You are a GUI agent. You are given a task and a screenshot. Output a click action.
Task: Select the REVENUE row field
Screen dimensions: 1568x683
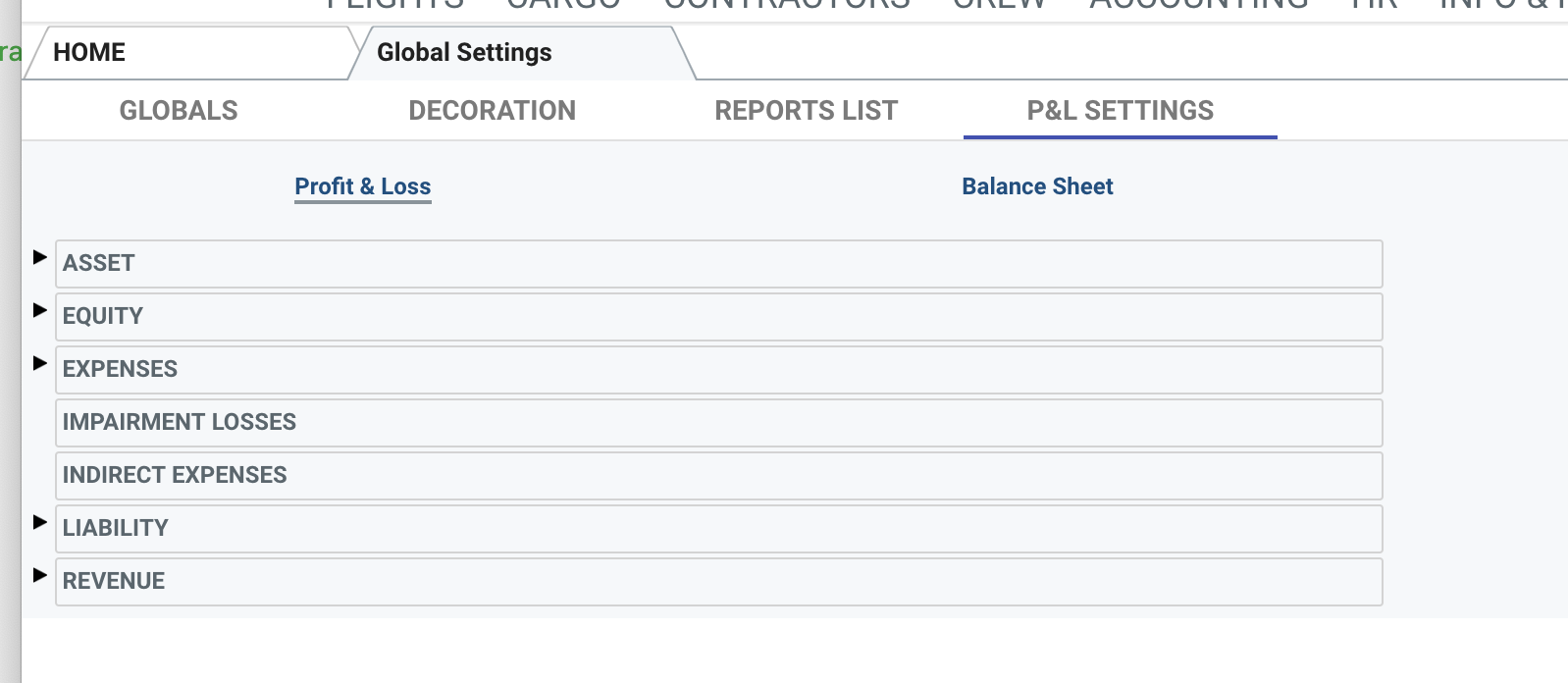coord(718,582)
